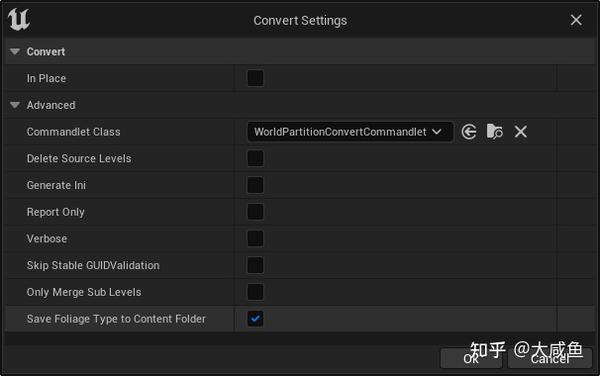
Task: Close the Convert Settings dialog
Action: tap(576, 20)
